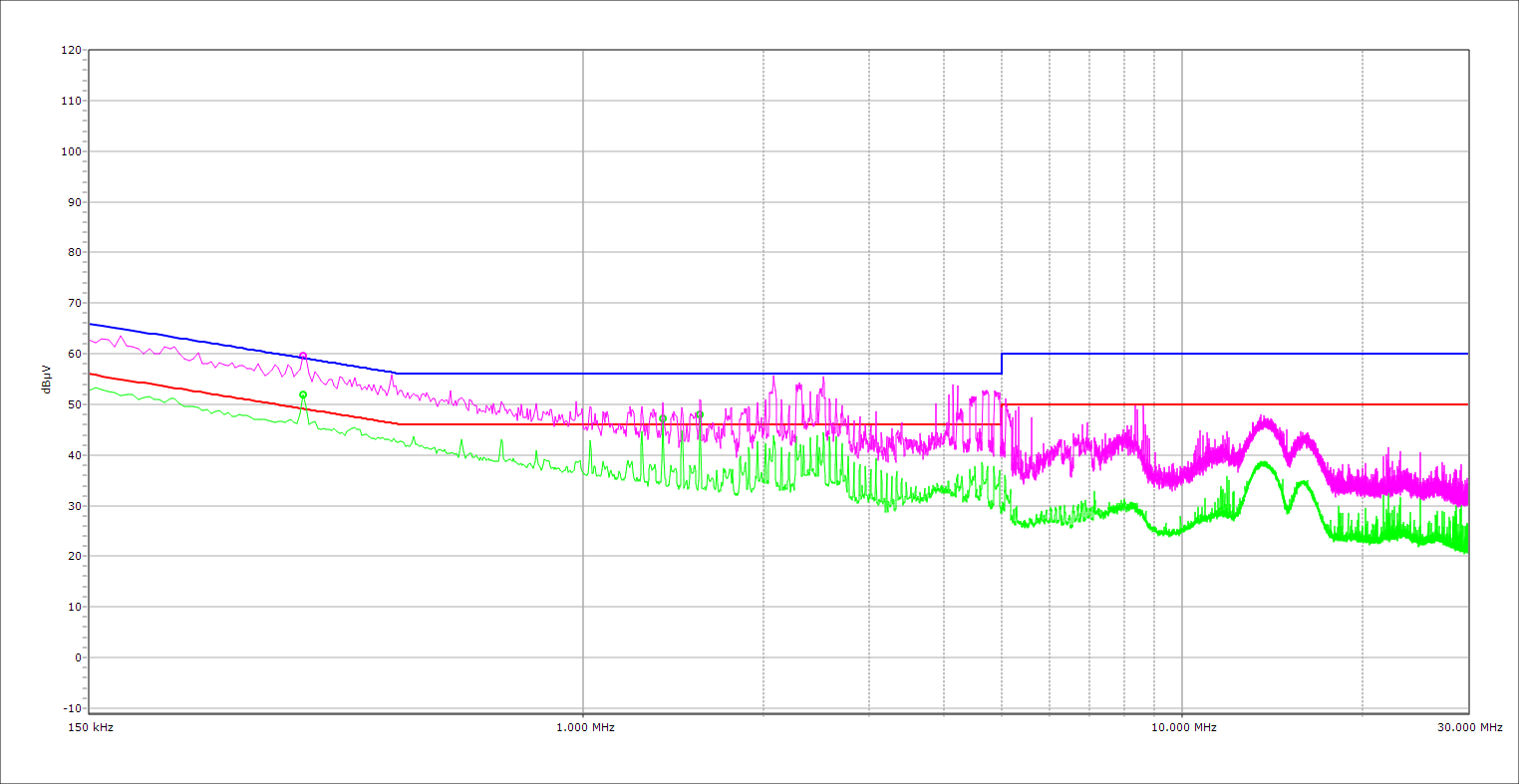Click the red limit line's vertical step at 5 MHz
The image size is (1519, 784).
1001,414
